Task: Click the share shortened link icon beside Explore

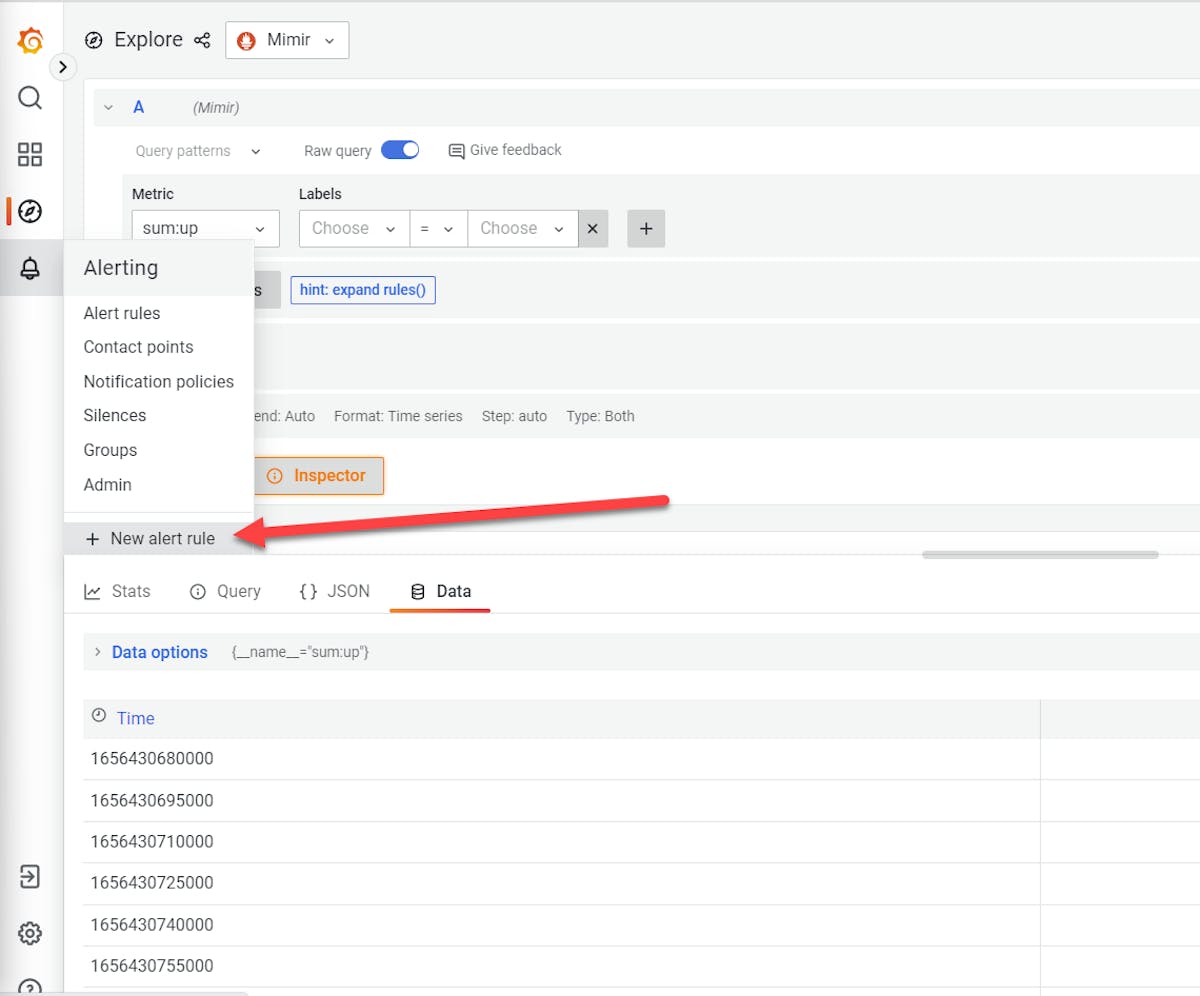Action: [x=202, y=40]
